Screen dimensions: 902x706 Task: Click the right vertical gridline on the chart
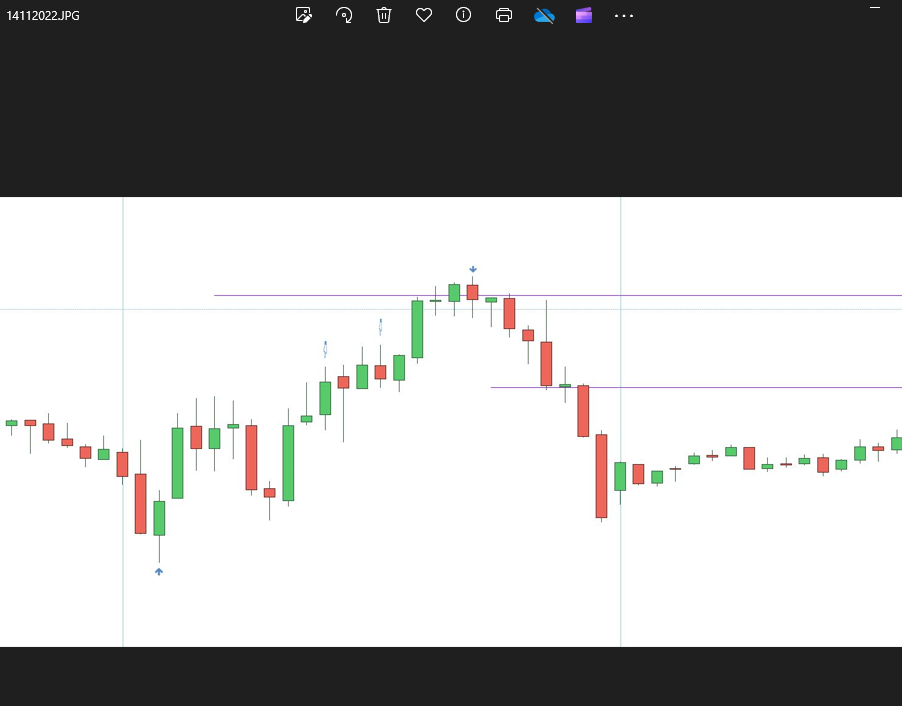[621, 580]
